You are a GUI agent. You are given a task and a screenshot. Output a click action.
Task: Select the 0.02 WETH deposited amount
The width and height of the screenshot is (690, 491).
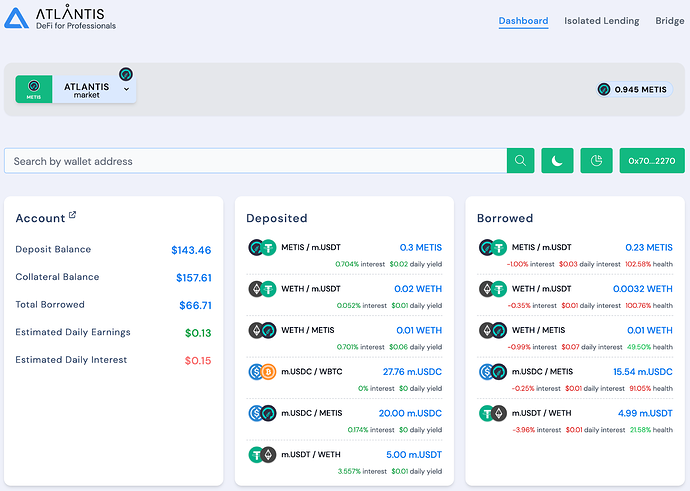pos(418,289)
